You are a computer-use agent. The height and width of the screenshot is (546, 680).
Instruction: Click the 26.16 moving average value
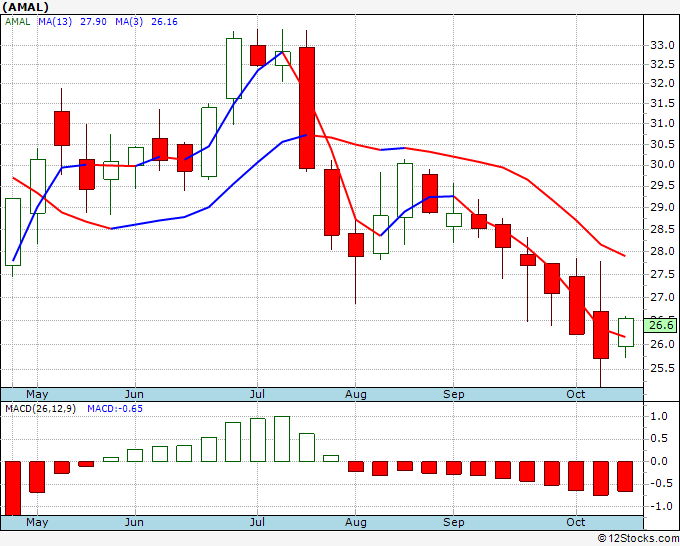click(x=164, y=22)
